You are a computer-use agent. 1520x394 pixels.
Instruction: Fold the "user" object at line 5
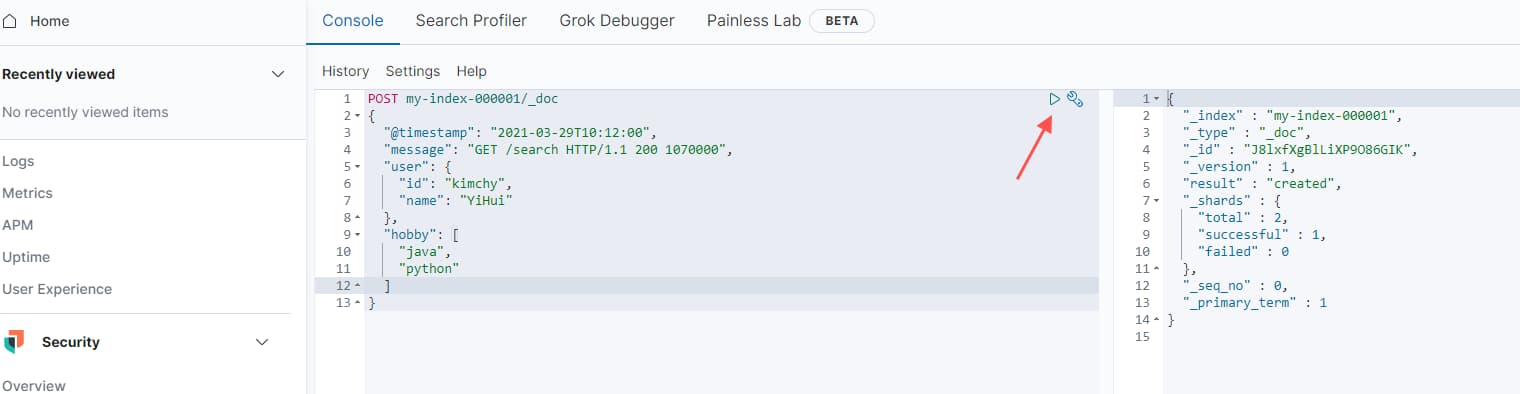pos(359,167)
